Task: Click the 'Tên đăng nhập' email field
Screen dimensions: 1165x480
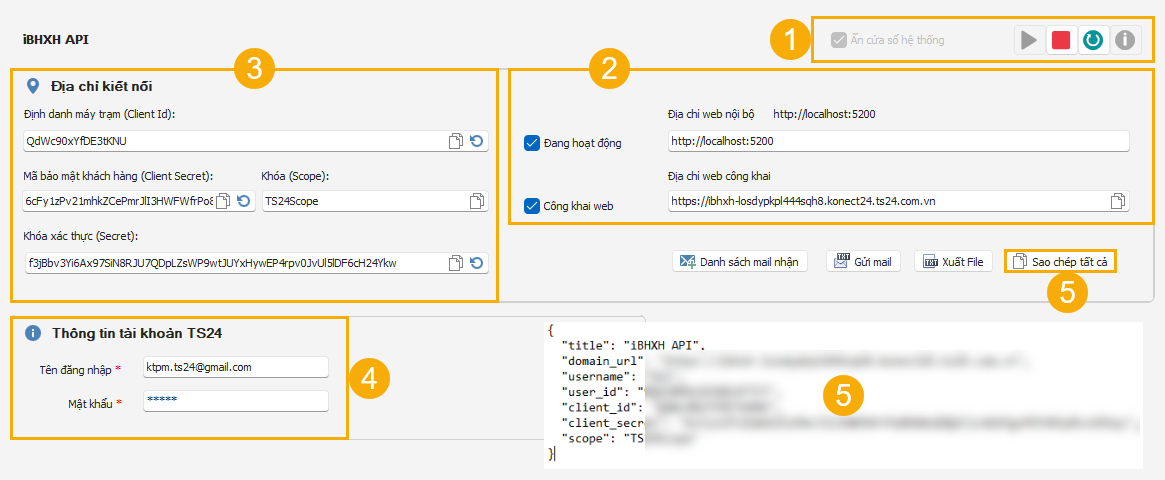Action: point(236,367)
